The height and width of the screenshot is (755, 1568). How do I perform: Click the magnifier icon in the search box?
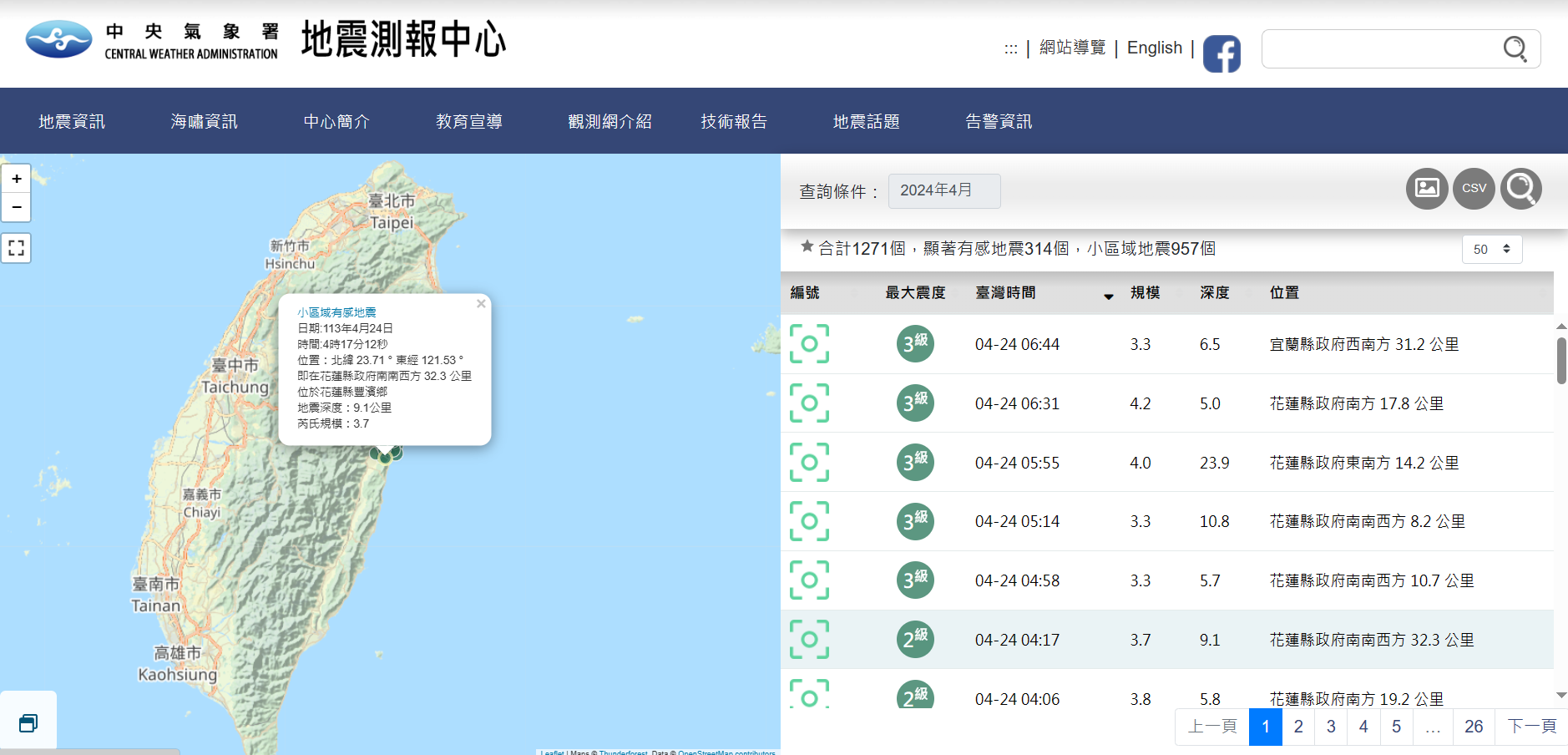click(1515, 49)
